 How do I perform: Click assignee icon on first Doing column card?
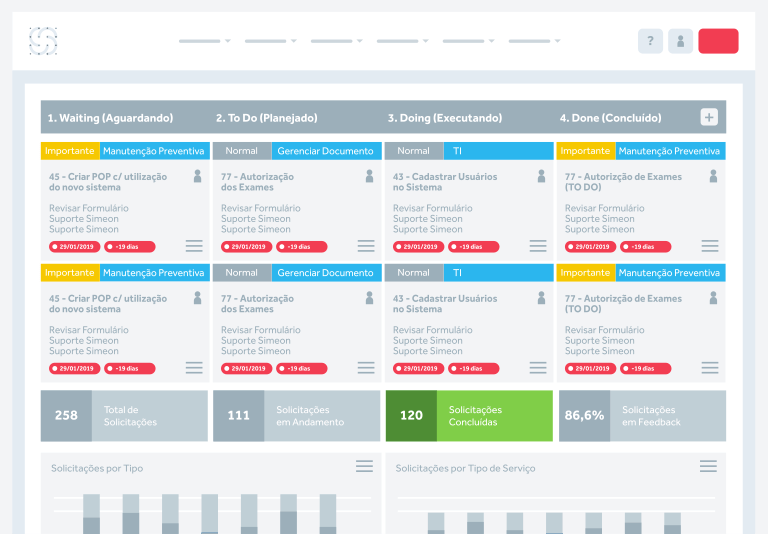coord(541,176)
